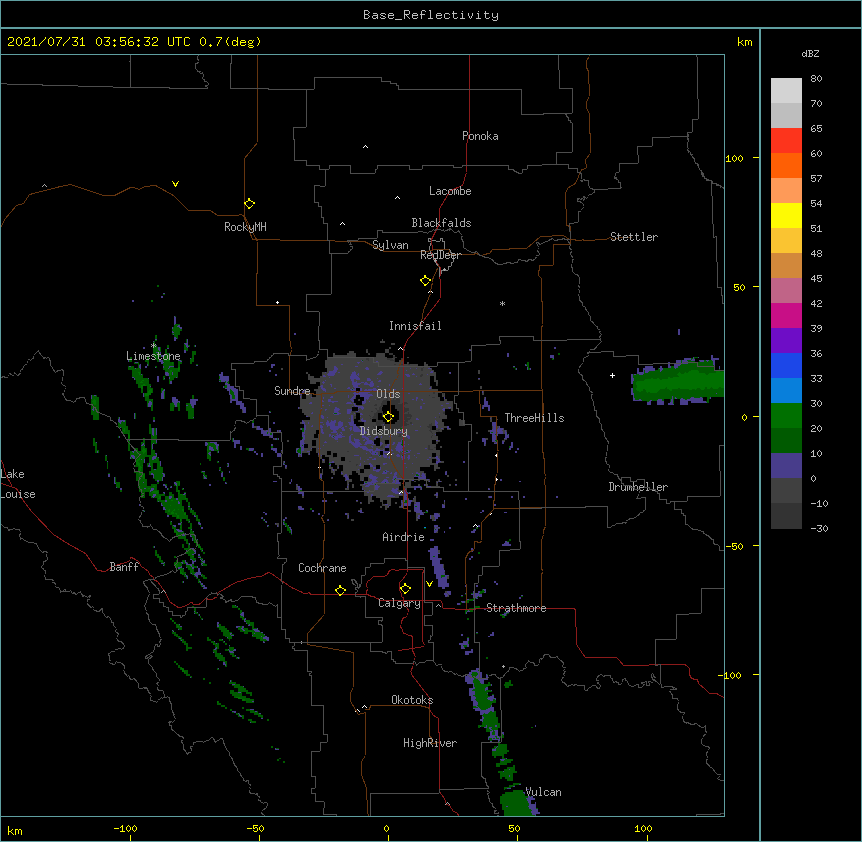The height and width of the screenshot is (842, 862).
Task: Click the Lake Louise label
Action: 18,484
